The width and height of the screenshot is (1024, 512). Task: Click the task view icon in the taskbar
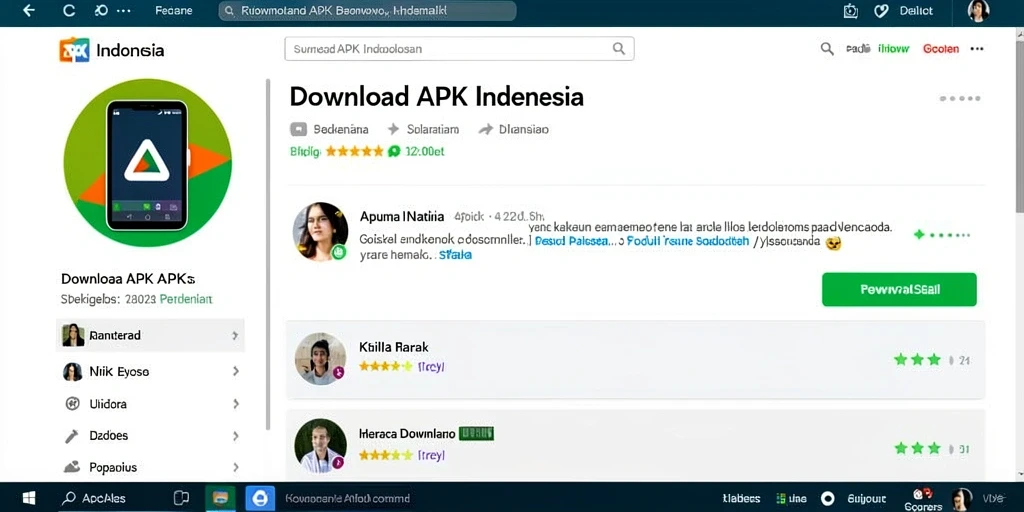[181, 498]
